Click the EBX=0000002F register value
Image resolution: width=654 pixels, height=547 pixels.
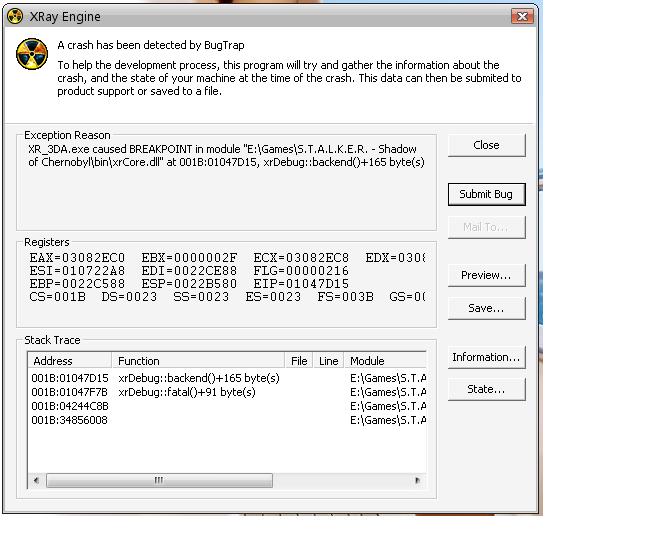click(x=189, y=258)
